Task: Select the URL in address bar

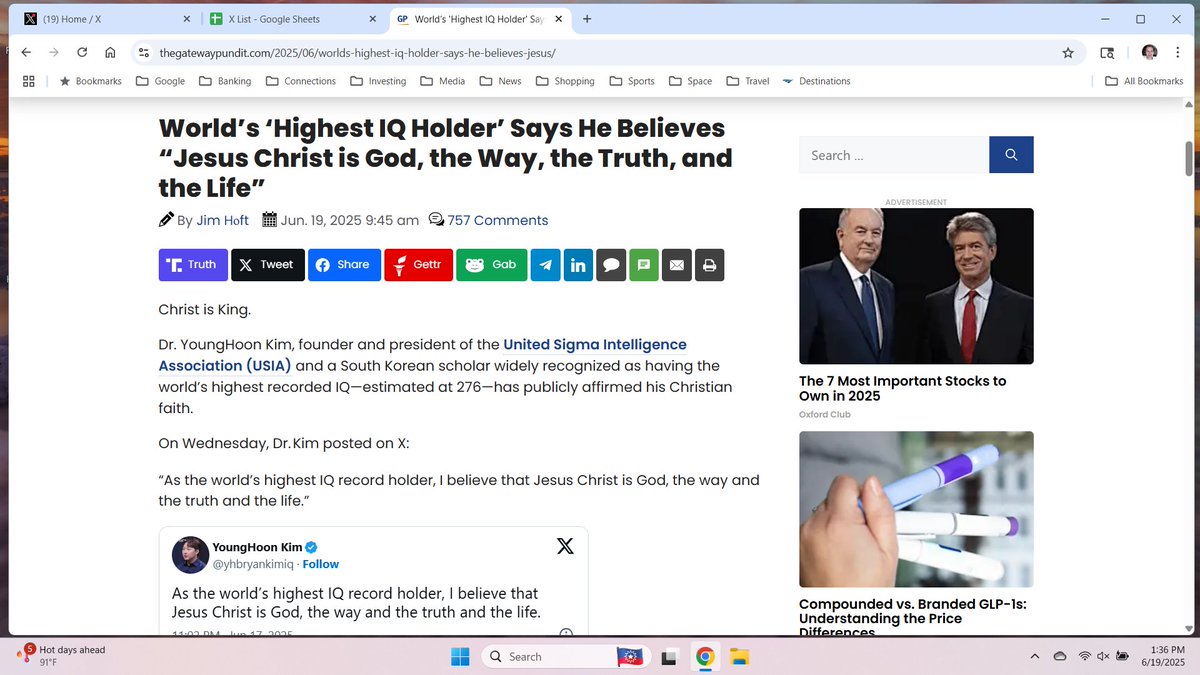Action: click(358, 53)
